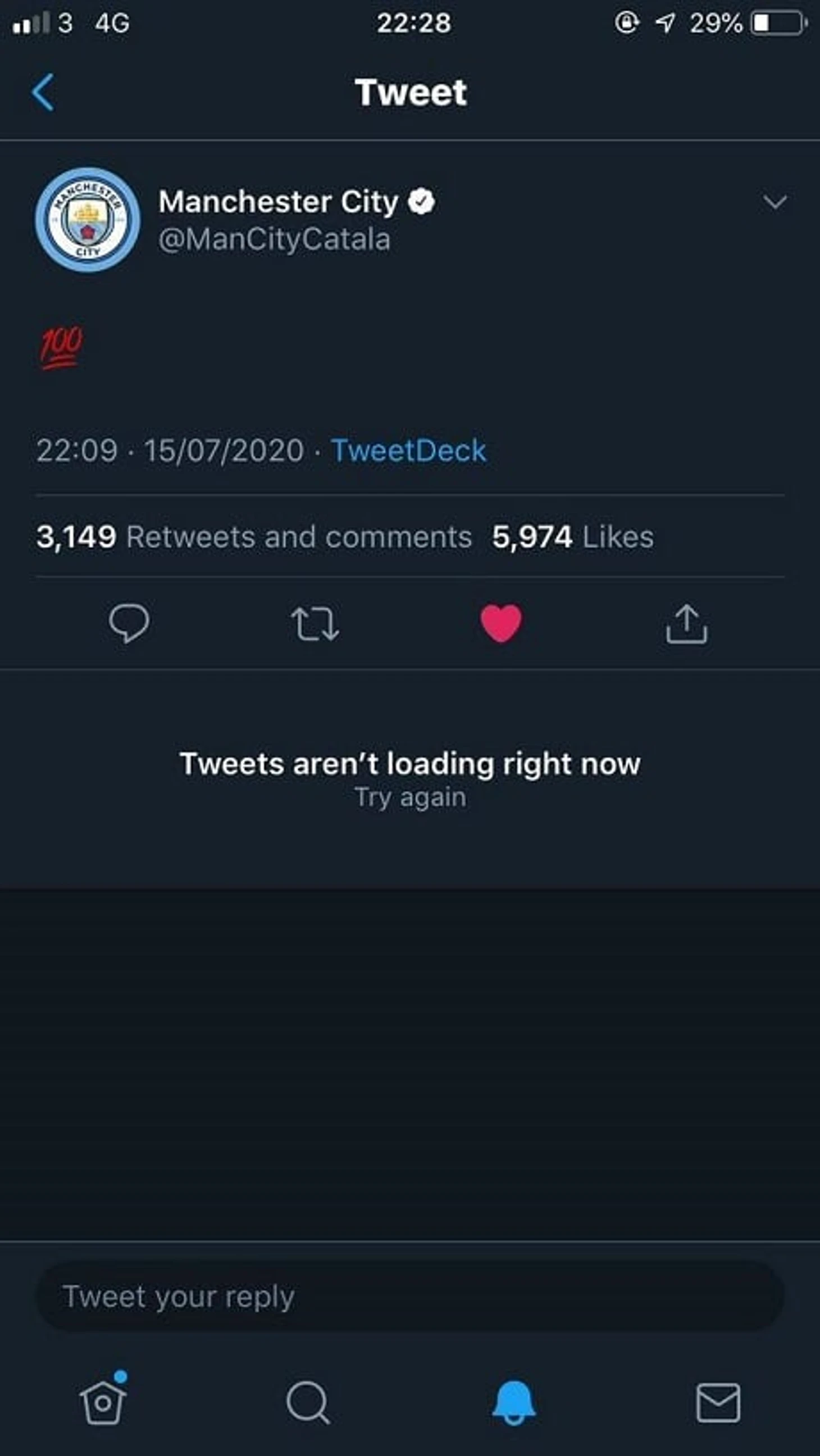Open the Search tab

pyautogui.click(x=308, y=1402)
